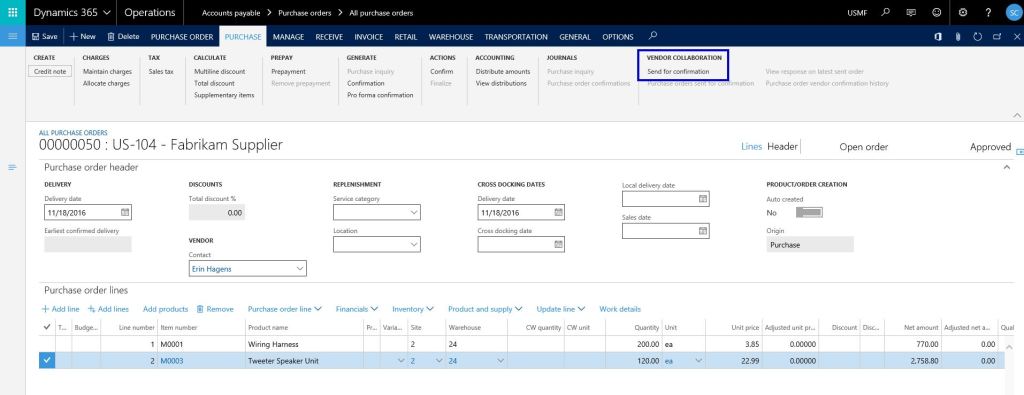Click Delete in the action pane

123,37
